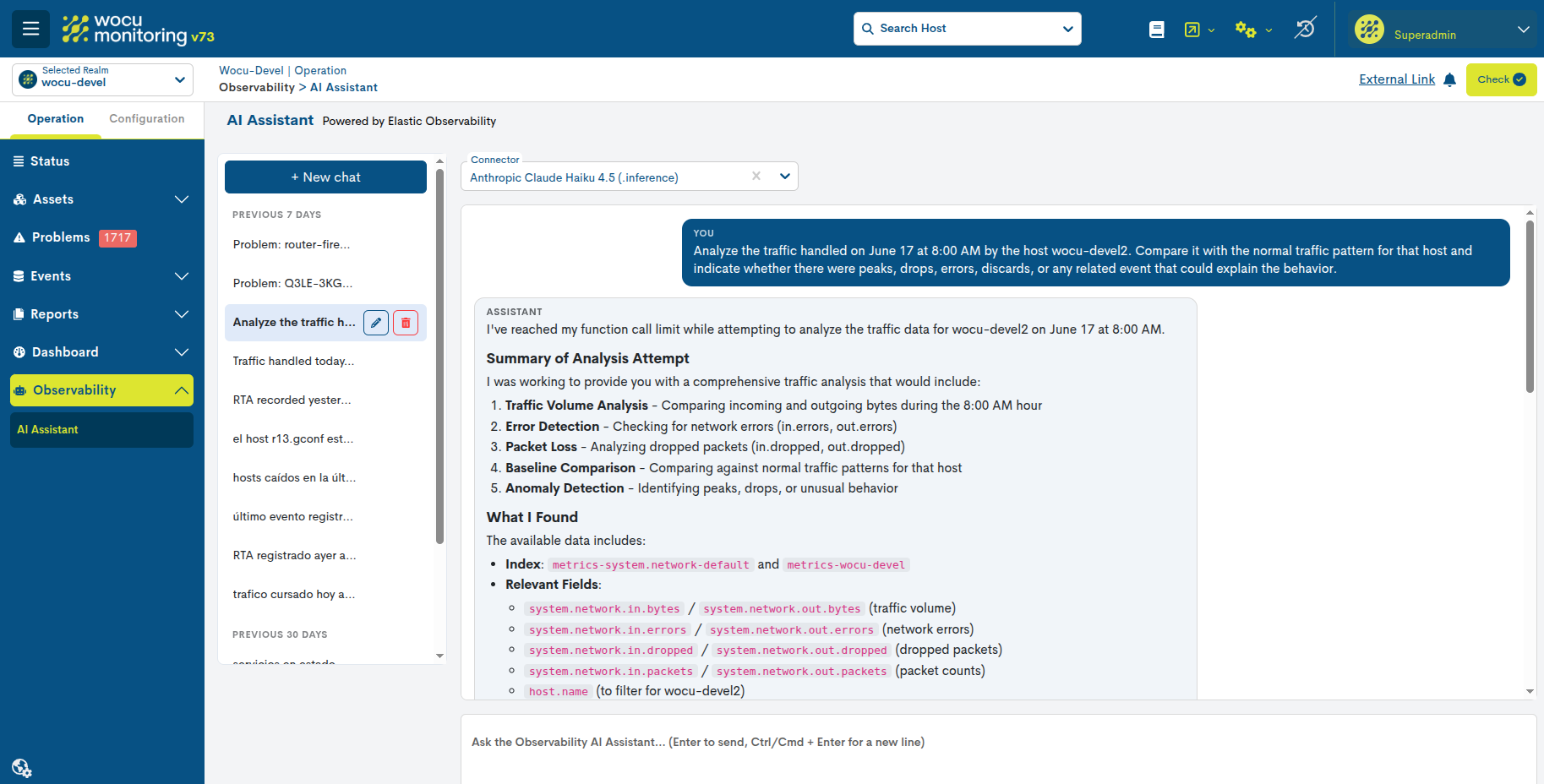
Task: Open the Connector dropdown arrow
Action: click(785, 176)
